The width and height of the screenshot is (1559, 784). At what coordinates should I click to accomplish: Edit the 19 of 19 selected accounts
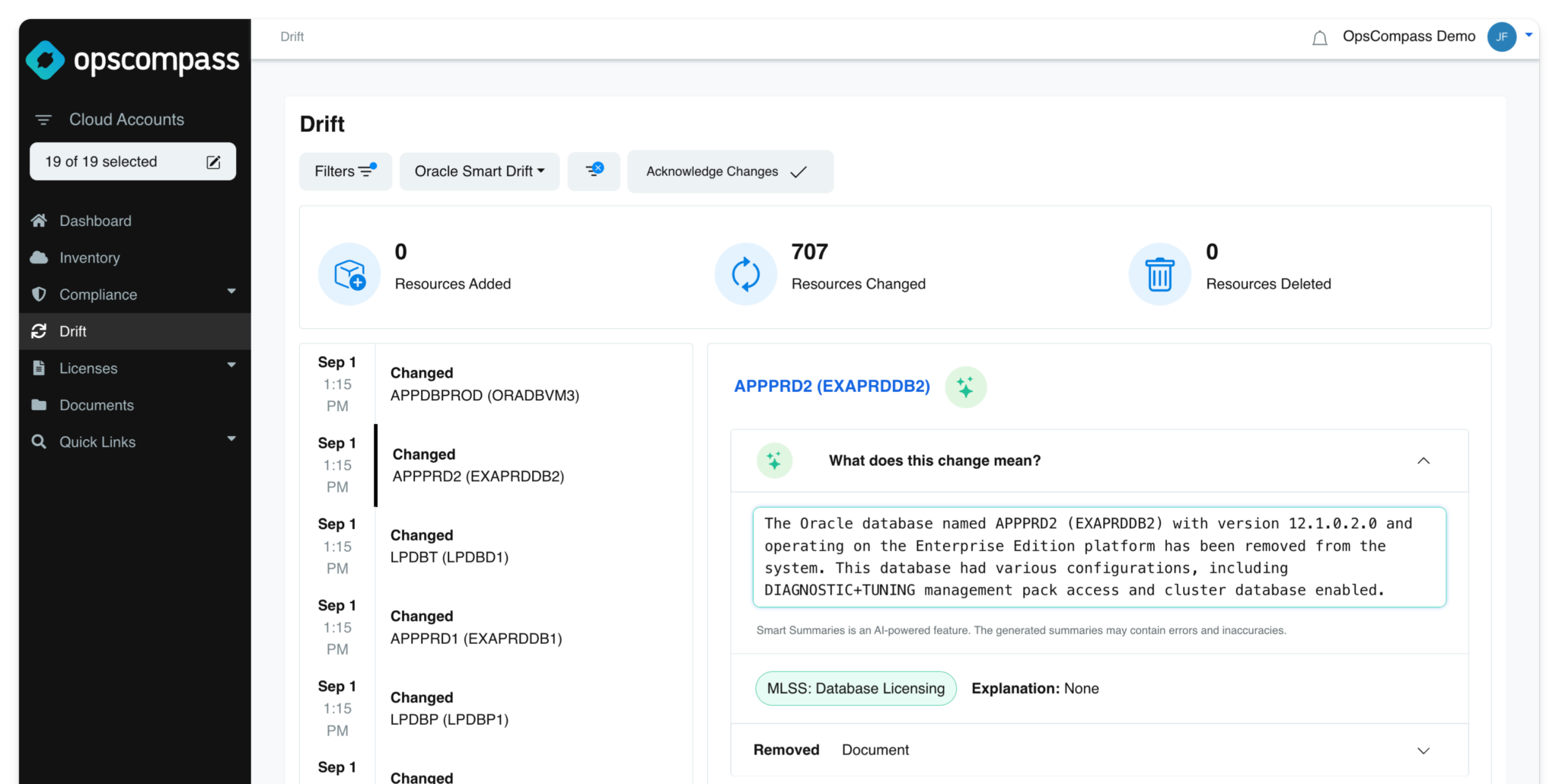pos(214,162)
